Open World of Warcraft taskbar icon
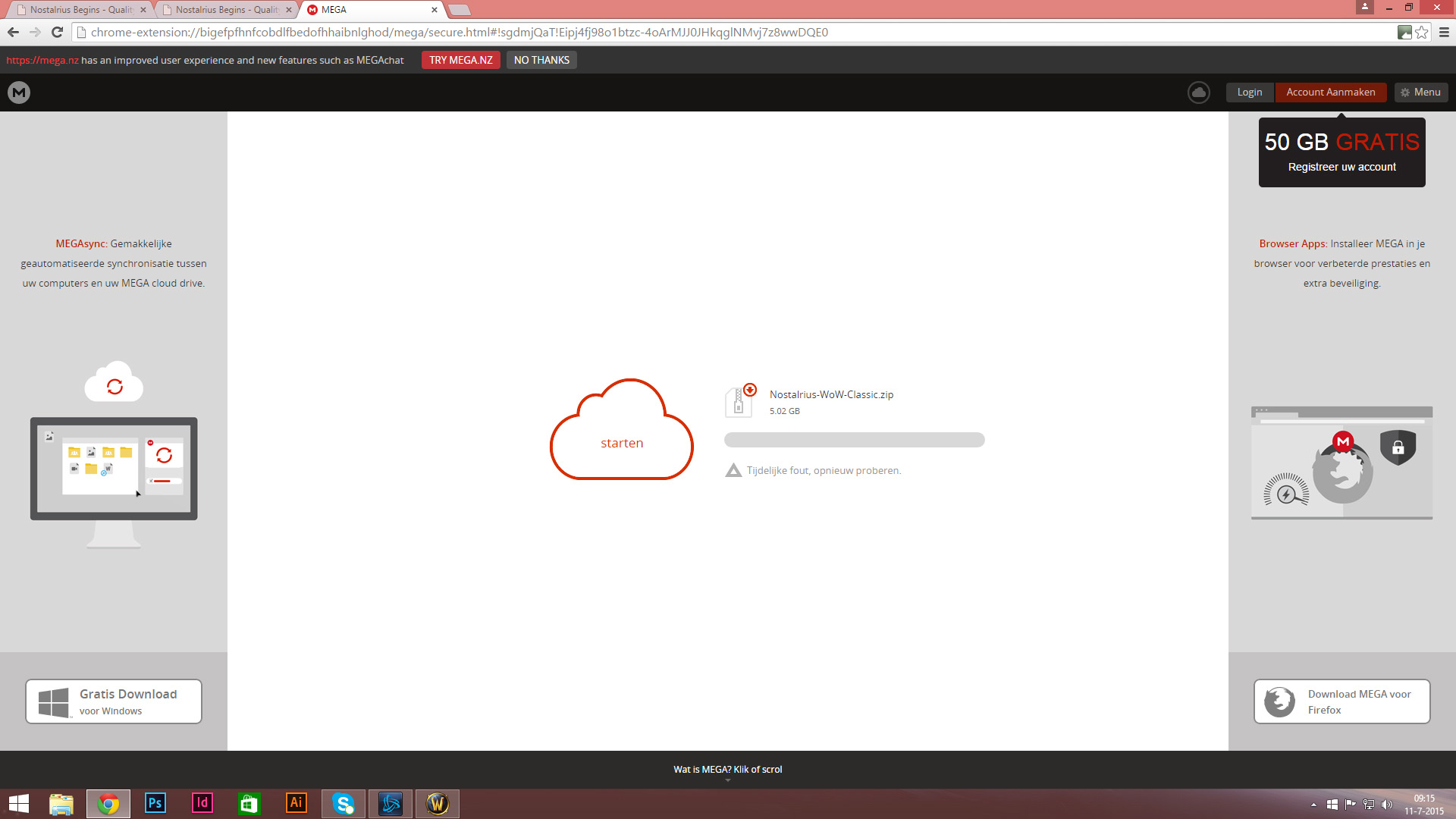The width and height of the screenshot is (1456, 819). pyautogui.click(x=438, y=804)
